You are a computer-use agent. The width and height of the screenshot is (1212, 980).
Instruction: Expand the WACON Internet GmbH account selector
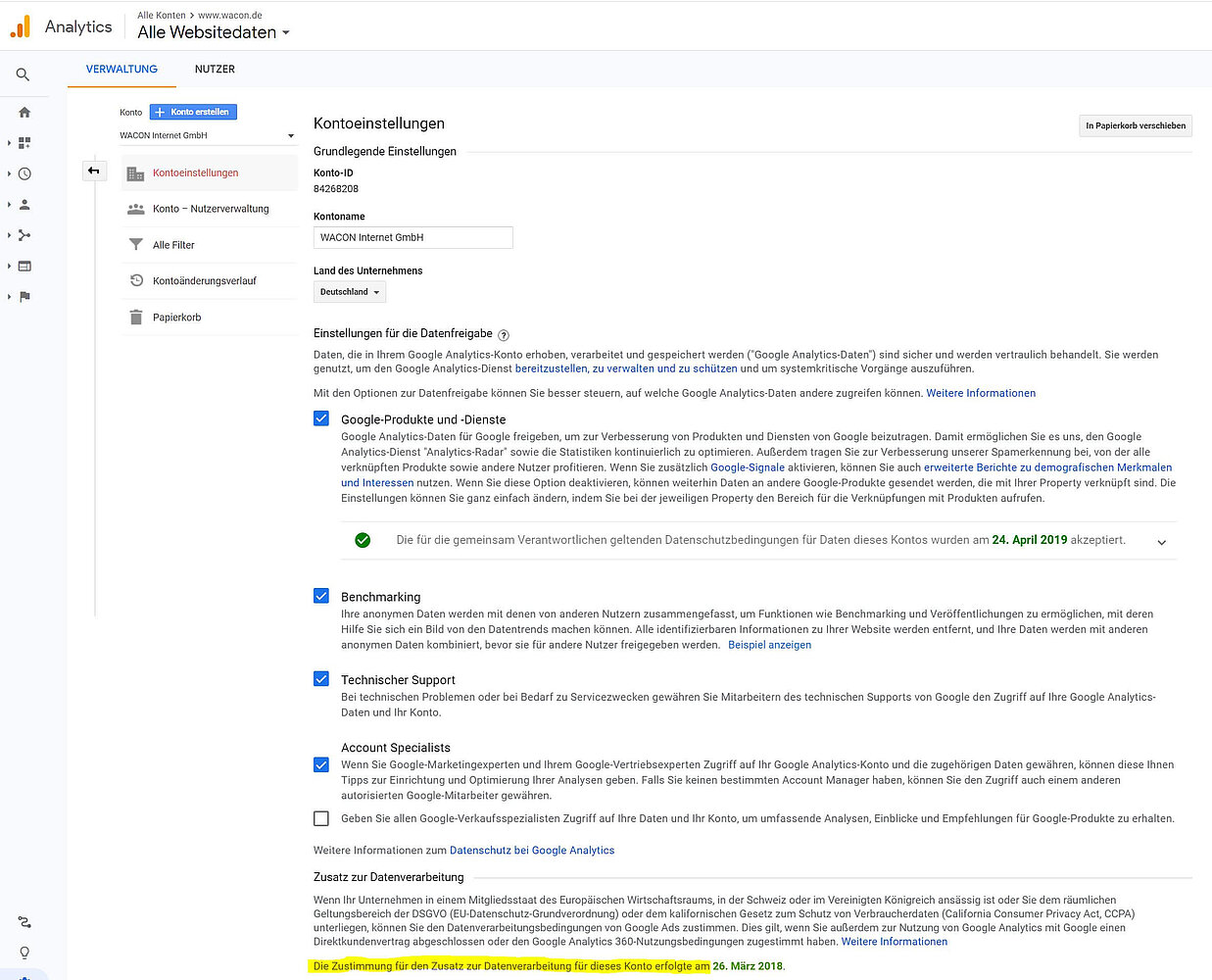pyautogui.click(x=207, y=136)
